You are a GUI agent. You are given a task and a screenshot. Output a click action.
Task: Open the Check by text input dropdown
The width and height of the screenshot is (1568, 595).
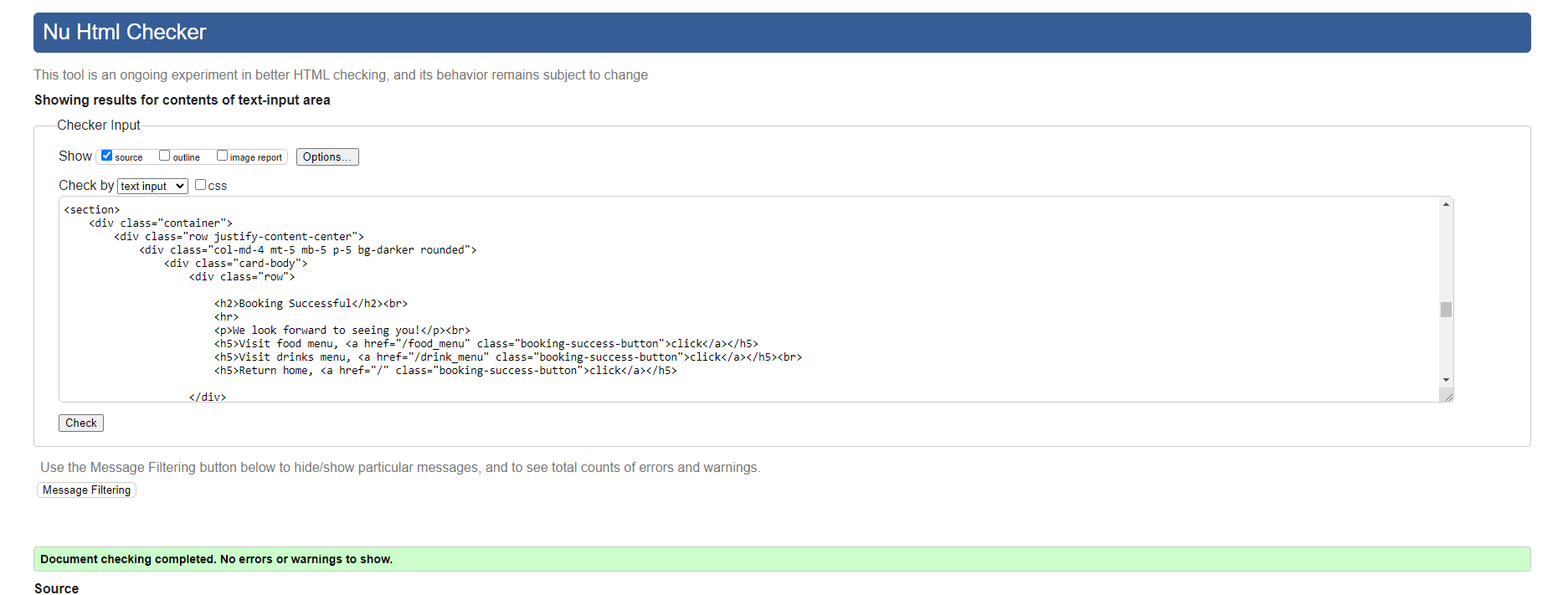click(152, 186)
